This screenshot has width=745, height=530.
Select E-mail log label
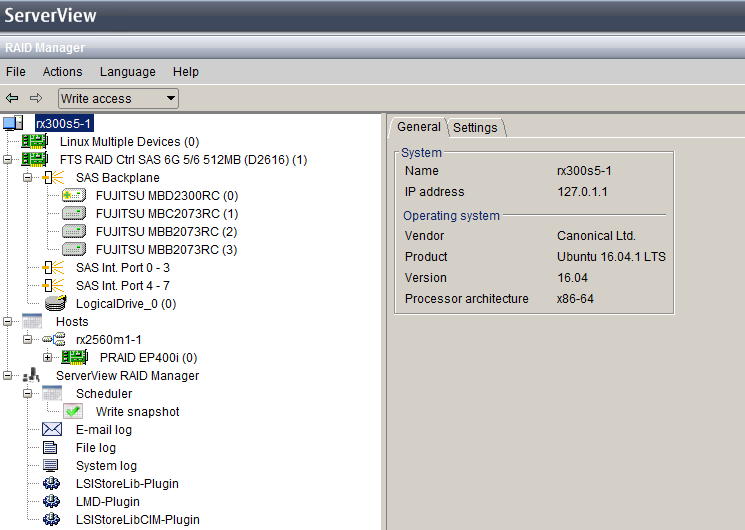point(104,430)
